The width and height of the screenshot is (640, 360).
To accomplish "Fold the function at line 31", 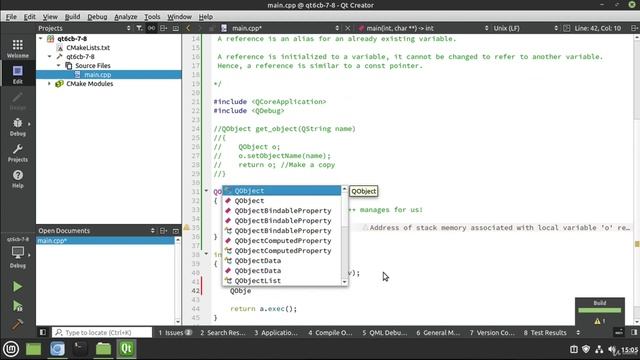I will [x=206, y=191].
